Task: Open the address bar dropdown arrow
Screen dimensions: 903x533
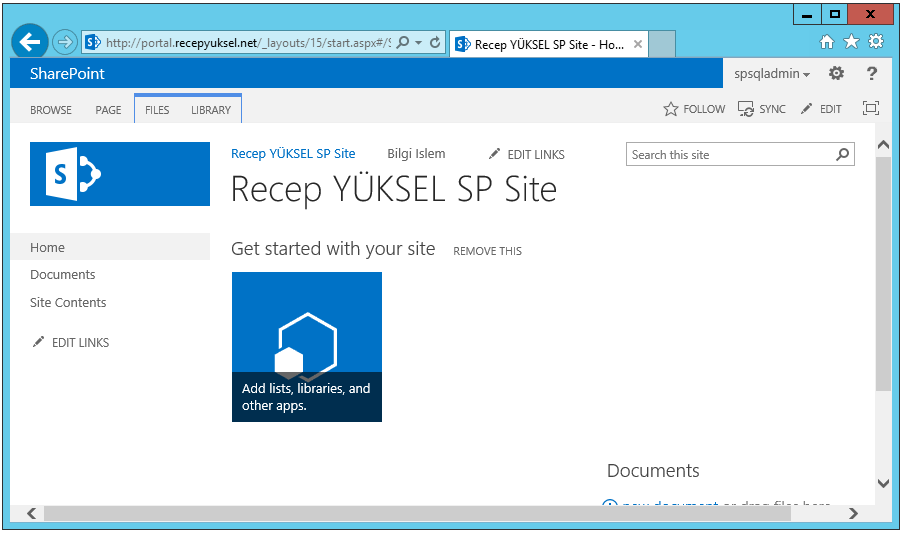Action: tap(419, 43)
